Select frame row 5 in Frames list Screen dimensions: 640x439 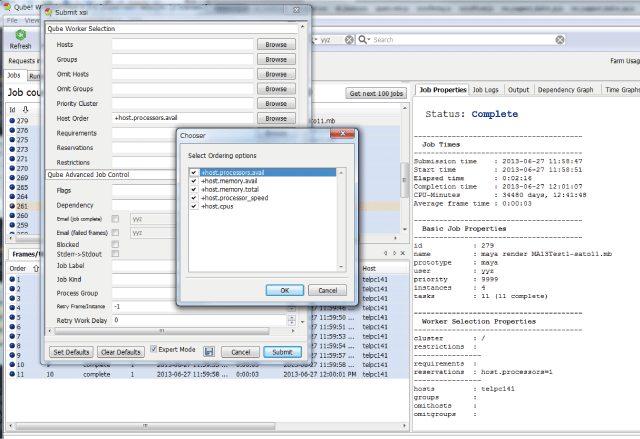click(x=24, y=317)
